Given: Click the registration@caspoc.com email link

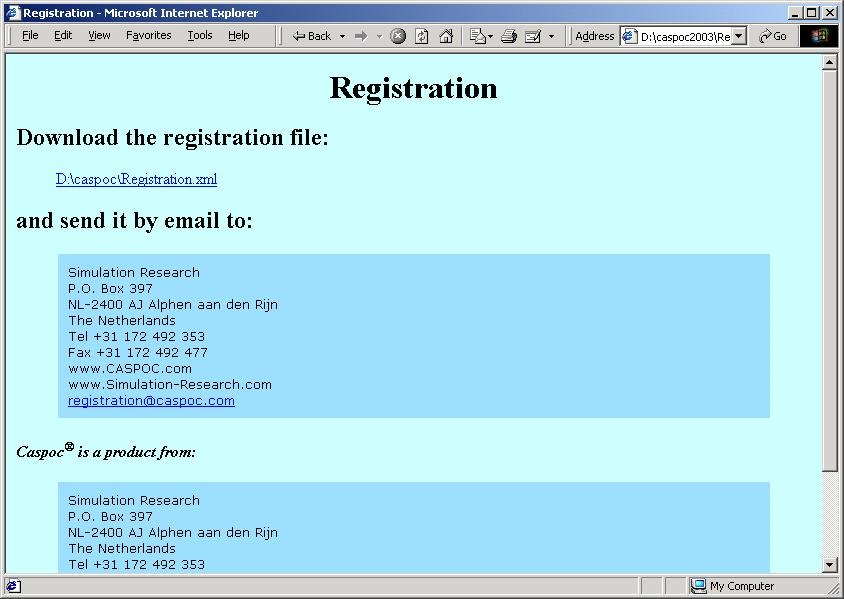Looking at the screenshot, I should pyautogui.click(x=151, y=400).
